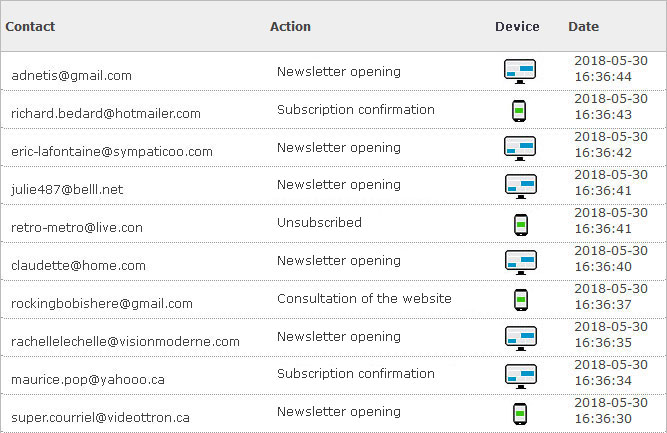The height and width of the screenshot is (433, 667).
Task: Click the Date column header
Action: (x=584, y=26)
